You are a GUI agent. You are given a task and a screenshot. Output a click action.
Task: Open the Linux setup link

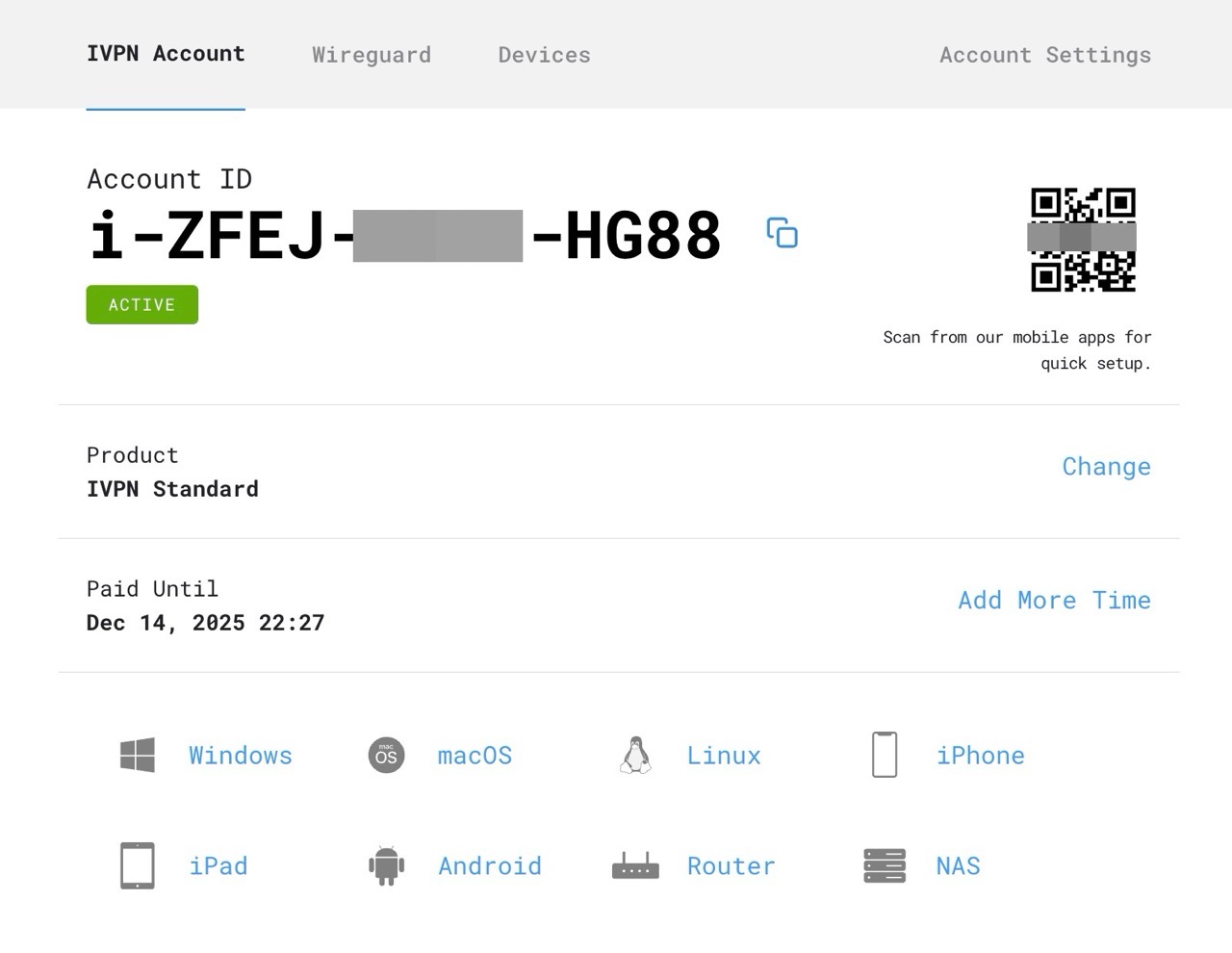[724, 756]
